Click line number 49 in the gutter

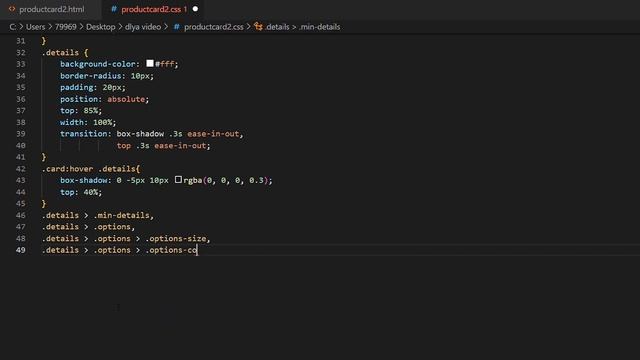click(21, 250)
